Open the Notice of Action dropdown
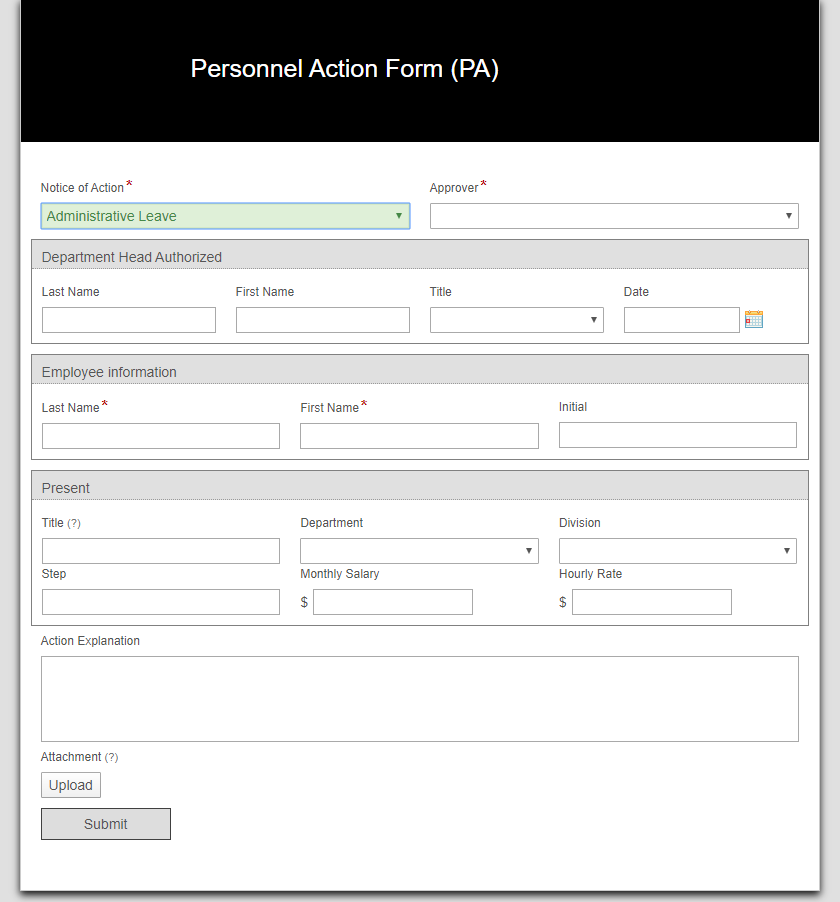The height and width of the screenshot is (902, 840). 225,216
